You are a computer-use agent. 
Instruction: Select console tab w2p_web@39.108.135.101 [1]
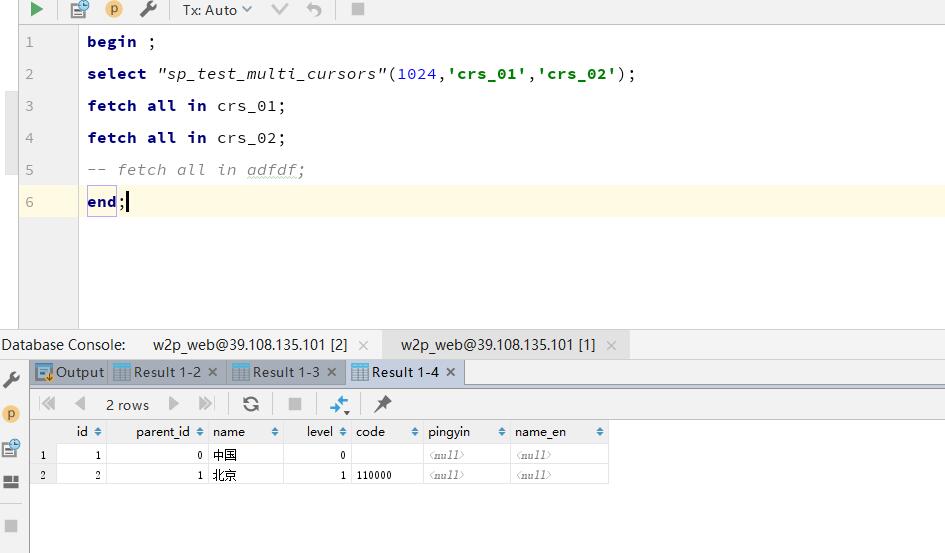pos(498,345)
